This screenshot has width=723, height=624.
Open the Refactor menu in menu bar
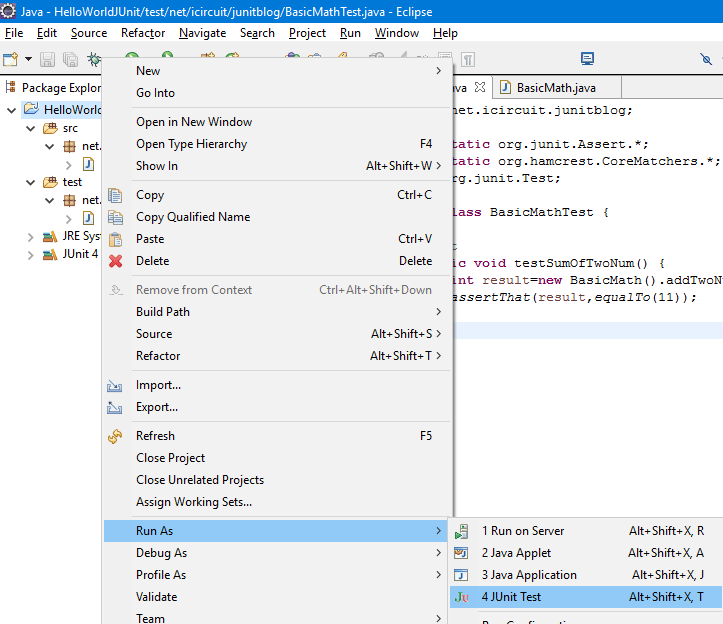(143, 33)
